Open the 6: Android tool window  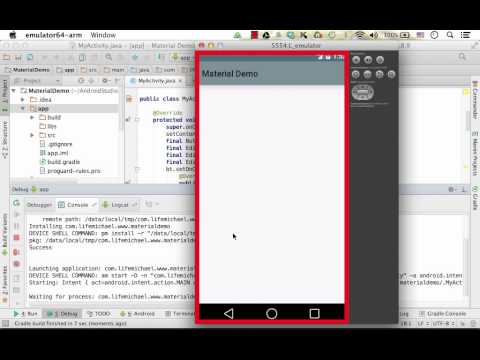[x=137, y=314]
